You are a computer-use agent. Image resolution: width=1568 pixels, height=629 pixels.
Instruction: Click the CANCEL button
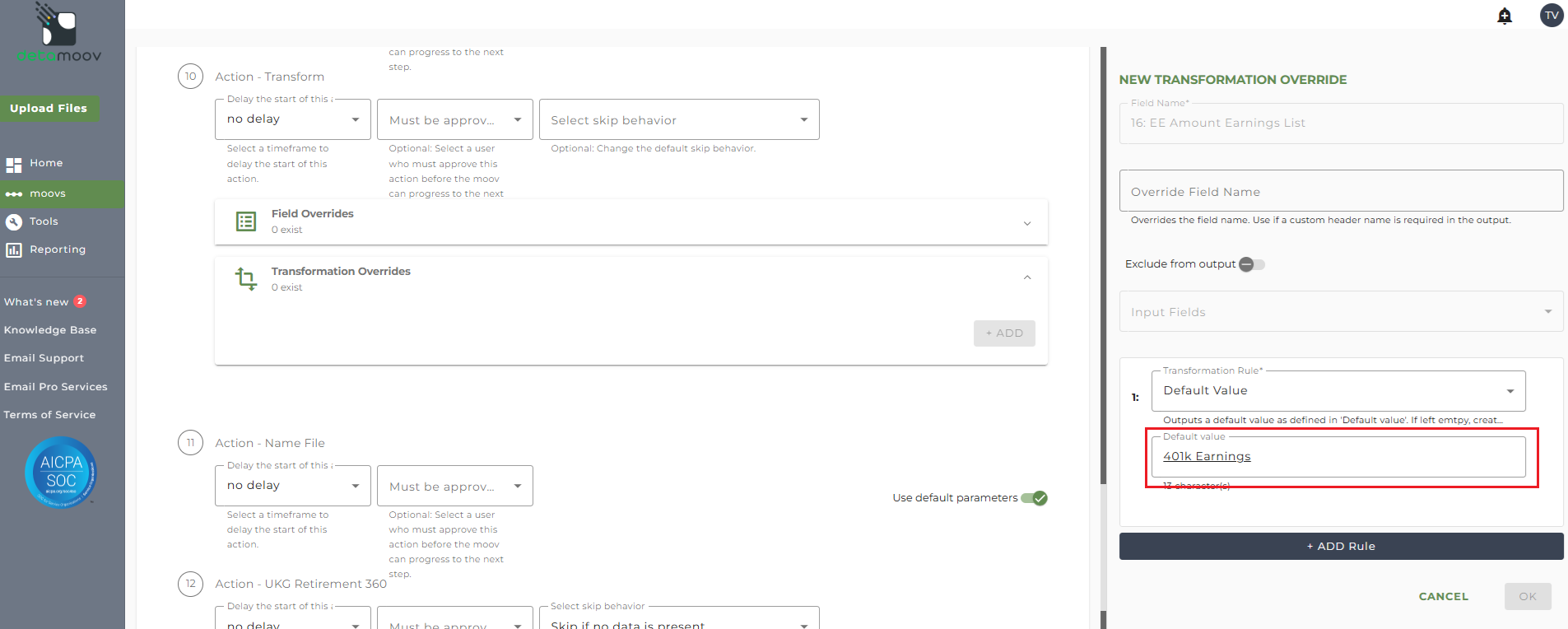[1443, 597]
